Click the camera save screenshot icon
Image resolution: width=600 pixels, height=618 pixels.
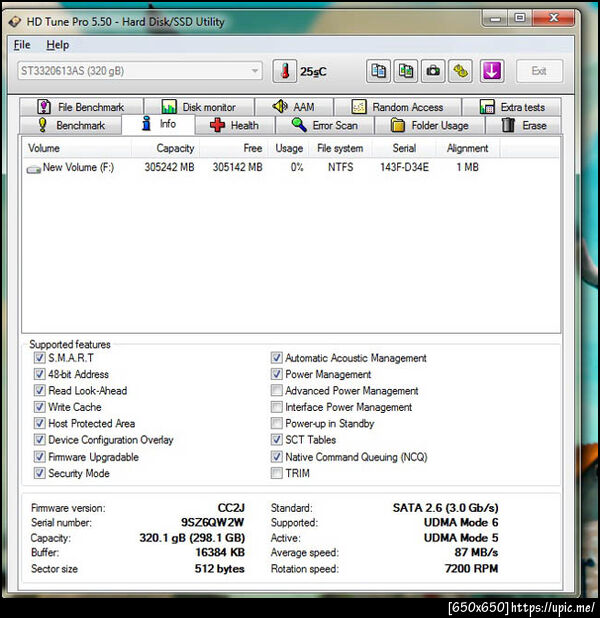click(433, 71)
